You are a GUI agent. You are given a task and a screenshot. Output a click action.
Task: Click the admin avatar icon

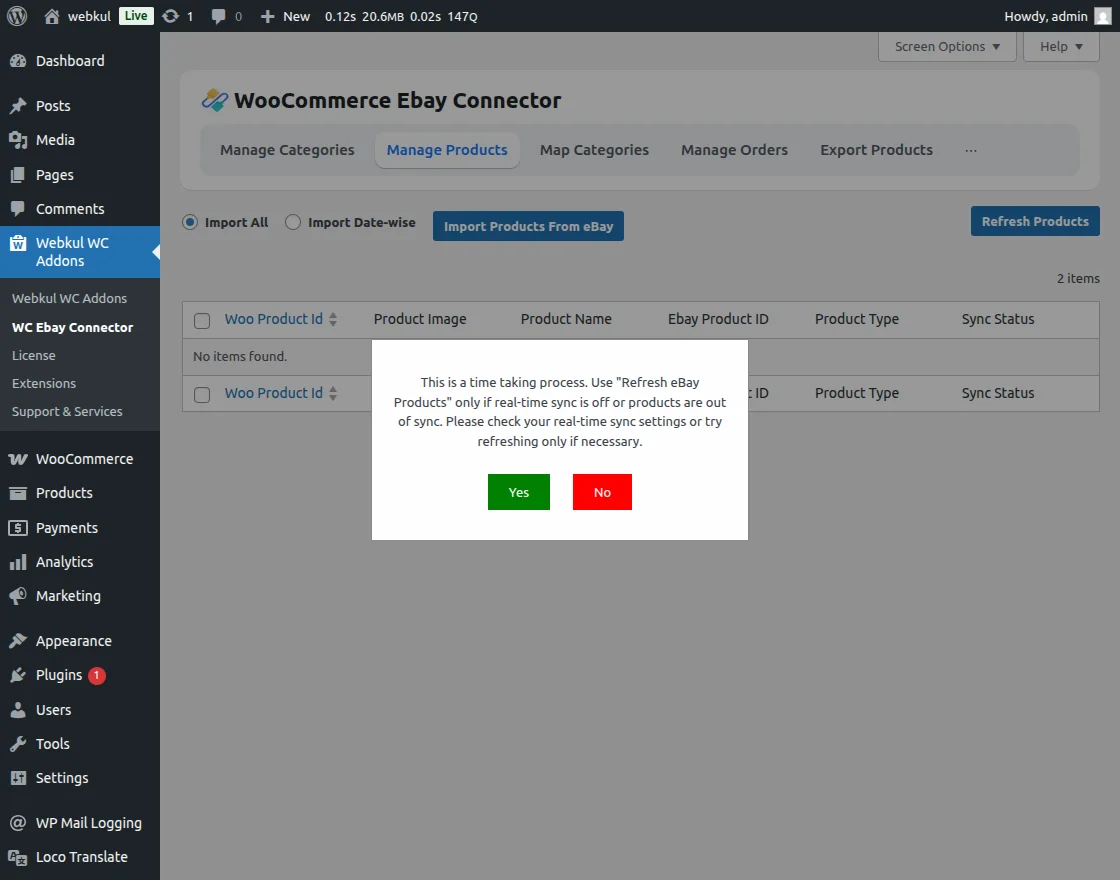point(1103,16)
